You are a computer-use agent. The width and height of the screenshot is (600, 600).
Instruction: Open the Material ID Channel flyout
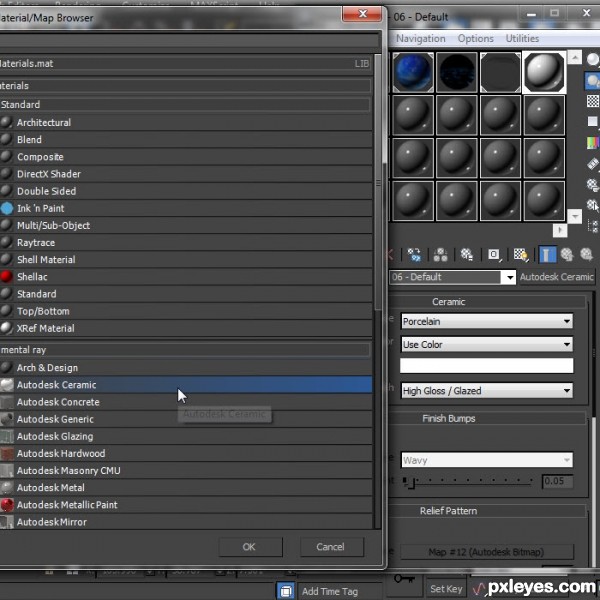pos(494,254)
